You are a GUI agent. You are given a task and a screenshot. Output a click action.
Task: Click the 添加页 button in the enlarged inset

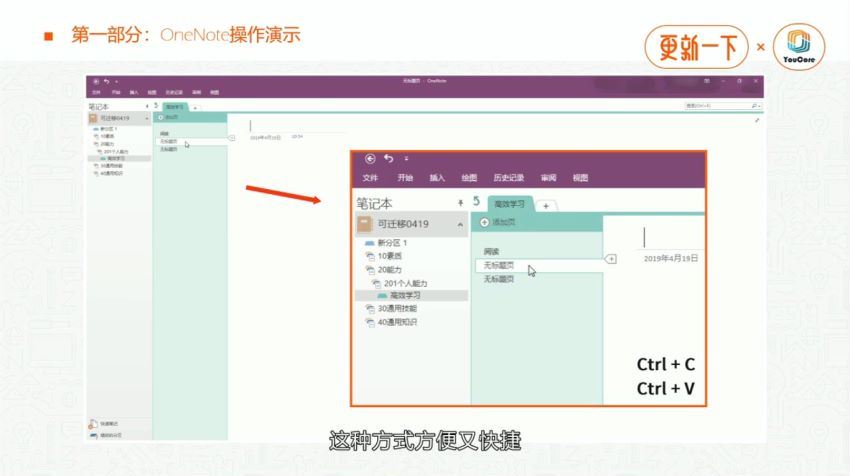[498, 222]
